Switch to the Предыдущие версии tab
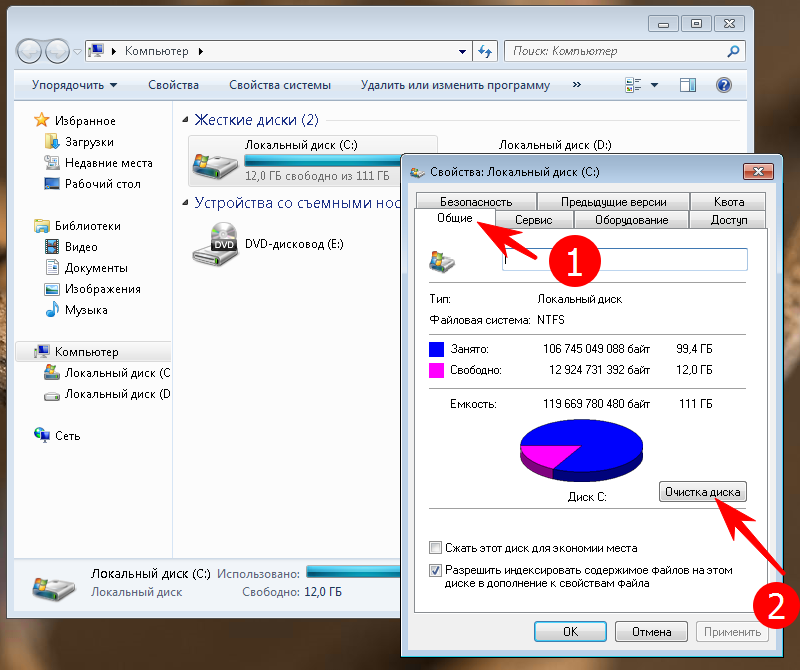Viewport: 800px width, 670px height. (x=613, y=202)
